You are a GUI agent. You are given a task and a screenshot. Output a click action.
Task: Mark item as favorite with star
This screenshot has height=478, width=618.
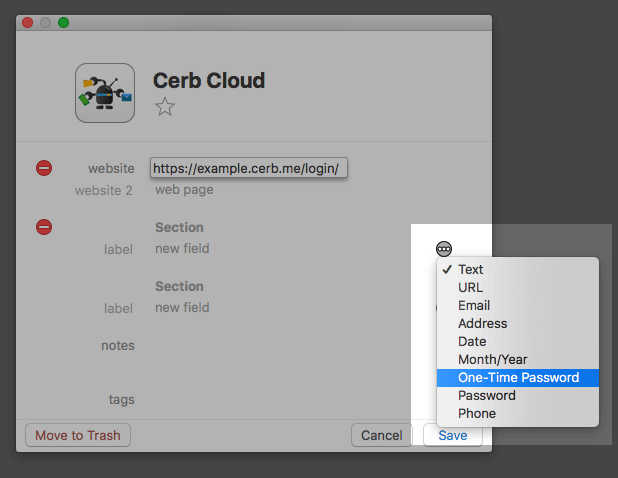(165, 107)
